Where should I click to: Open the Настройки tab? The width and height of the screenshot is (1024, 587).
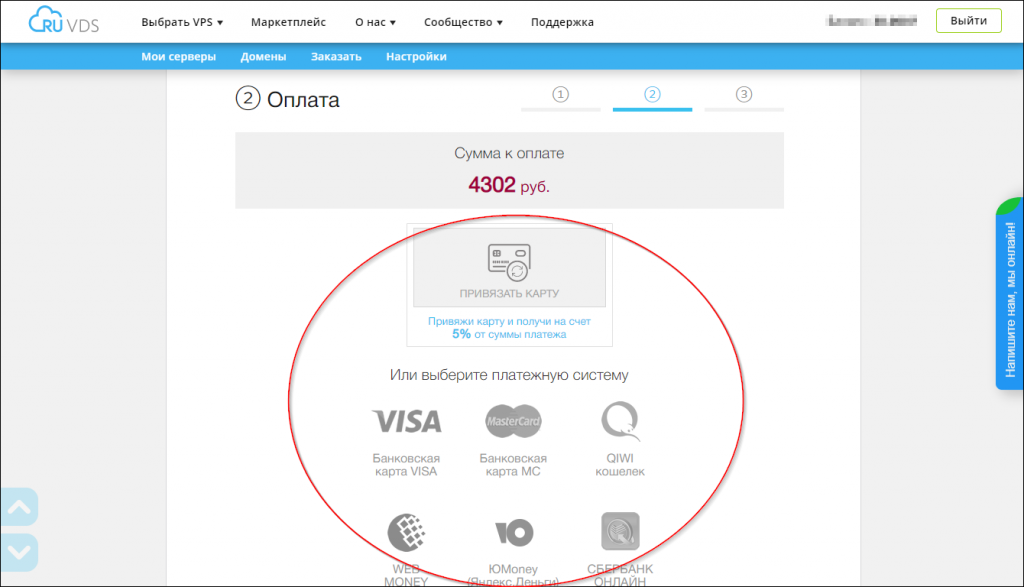pos(416,57)
